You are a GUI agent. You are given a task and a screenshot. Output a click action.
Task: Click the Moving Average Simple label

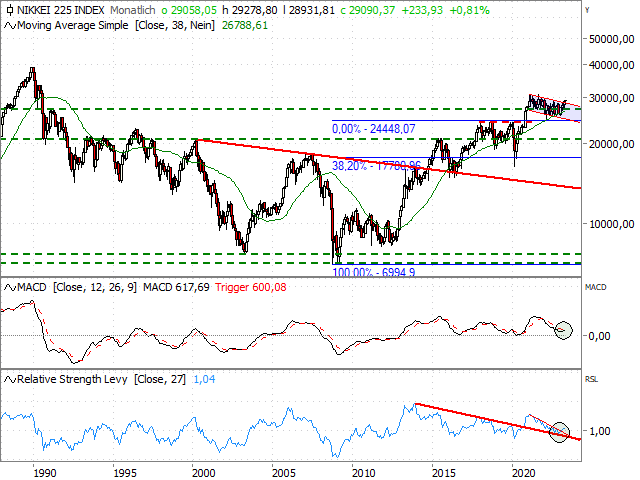pos(73,25)
